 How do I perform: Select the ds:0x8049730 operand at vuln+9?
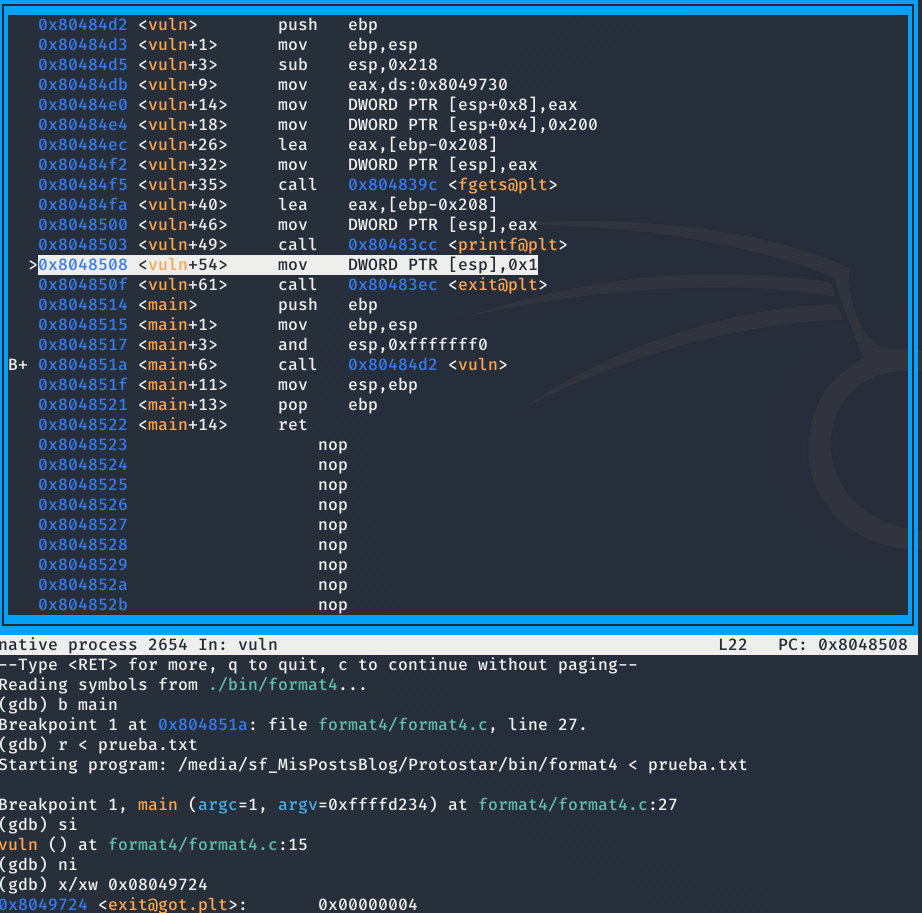pos(447,85)
